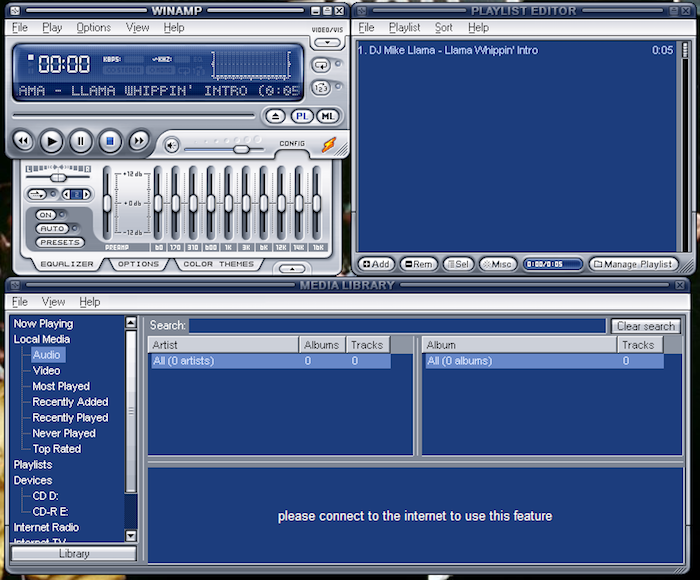Viewport: 700px width, 580px height.
Task: Open Winamp's File menu
Action: (x=20, y=28)
